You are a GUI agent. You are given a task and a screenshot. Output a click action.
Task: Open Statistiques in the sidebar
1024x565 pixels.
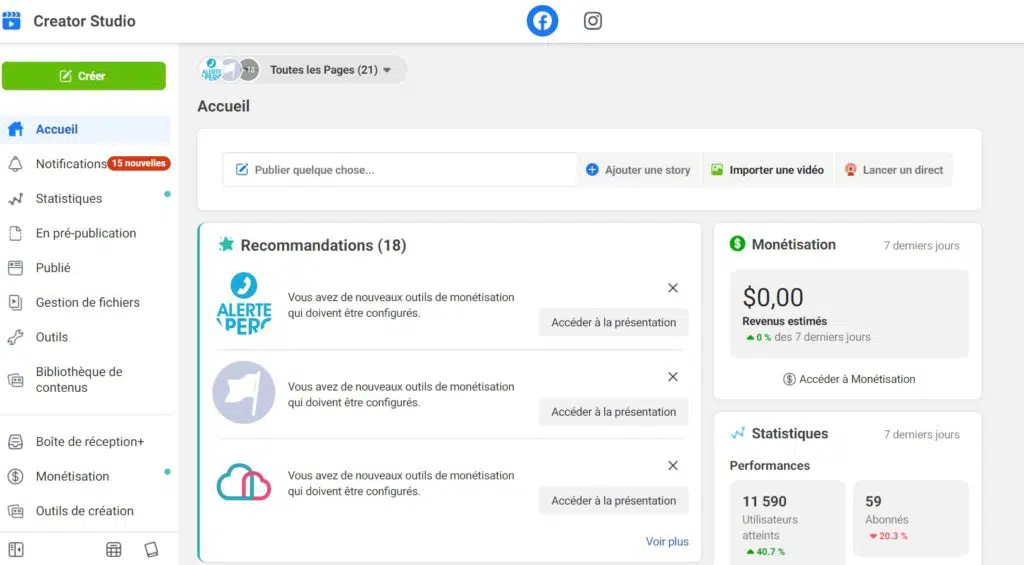(x=69, y=199)
